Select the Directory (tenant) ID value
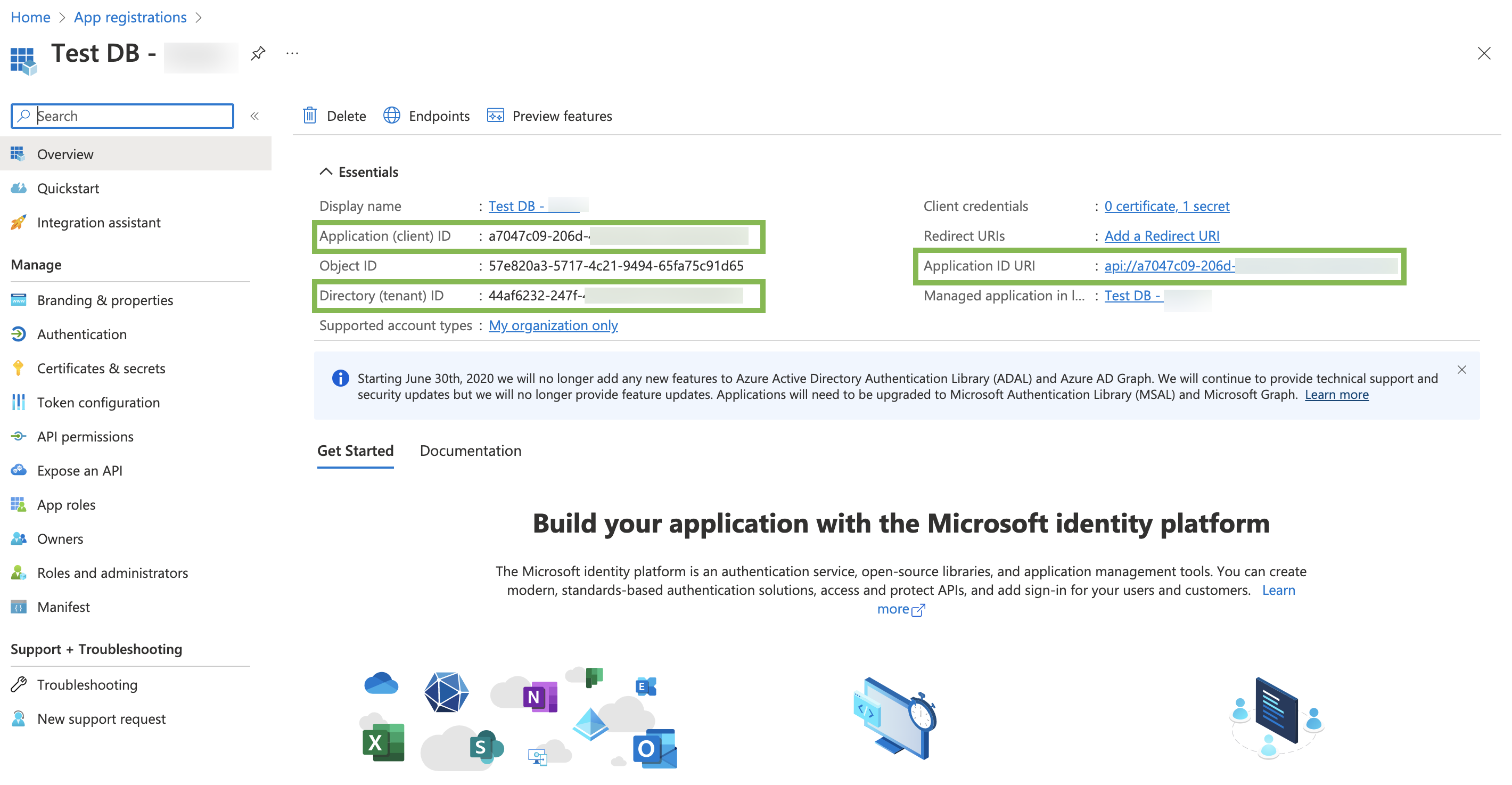This screenshot has width=1512, height=785. tap(615, 296)
